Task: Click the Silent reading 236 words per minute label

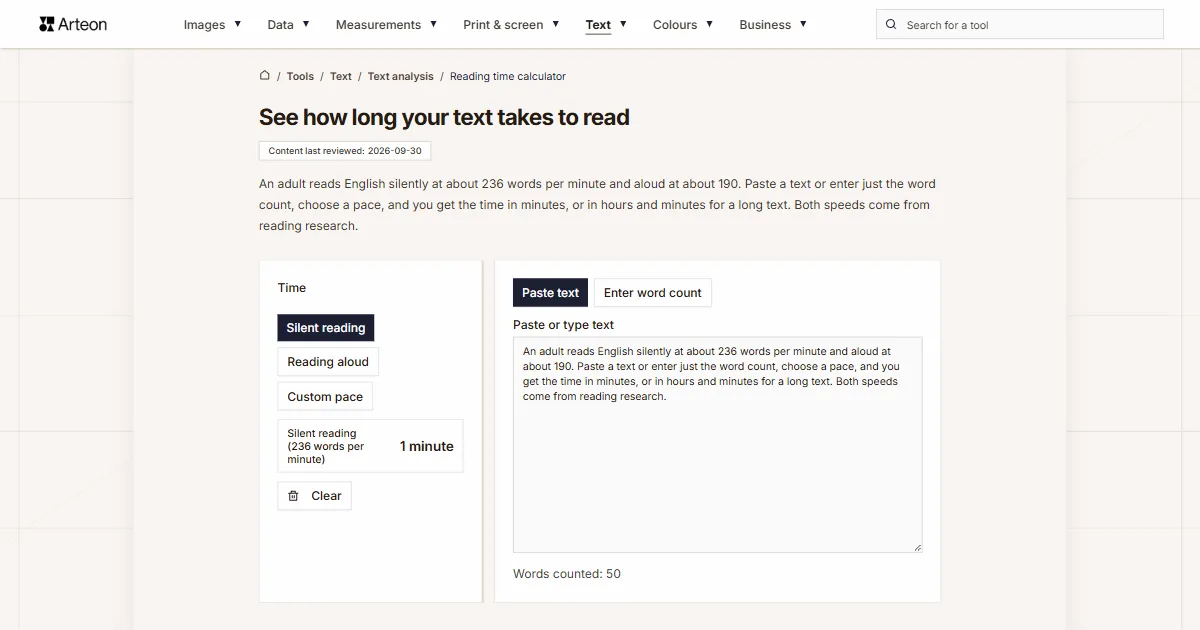Action: coord(326,446)
